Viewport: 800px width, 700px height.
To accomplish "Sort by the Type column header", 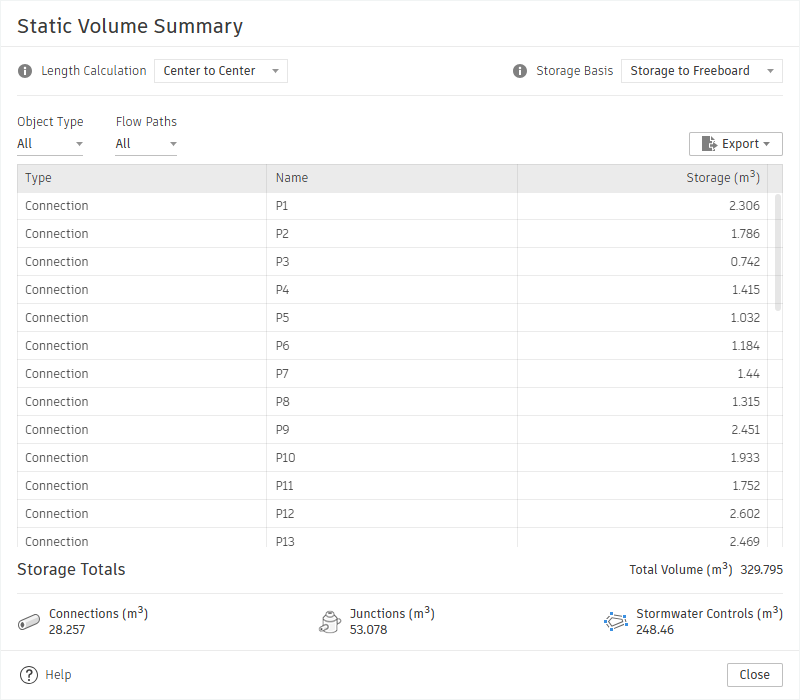I will pyautogui.click(x=142, y=178).
